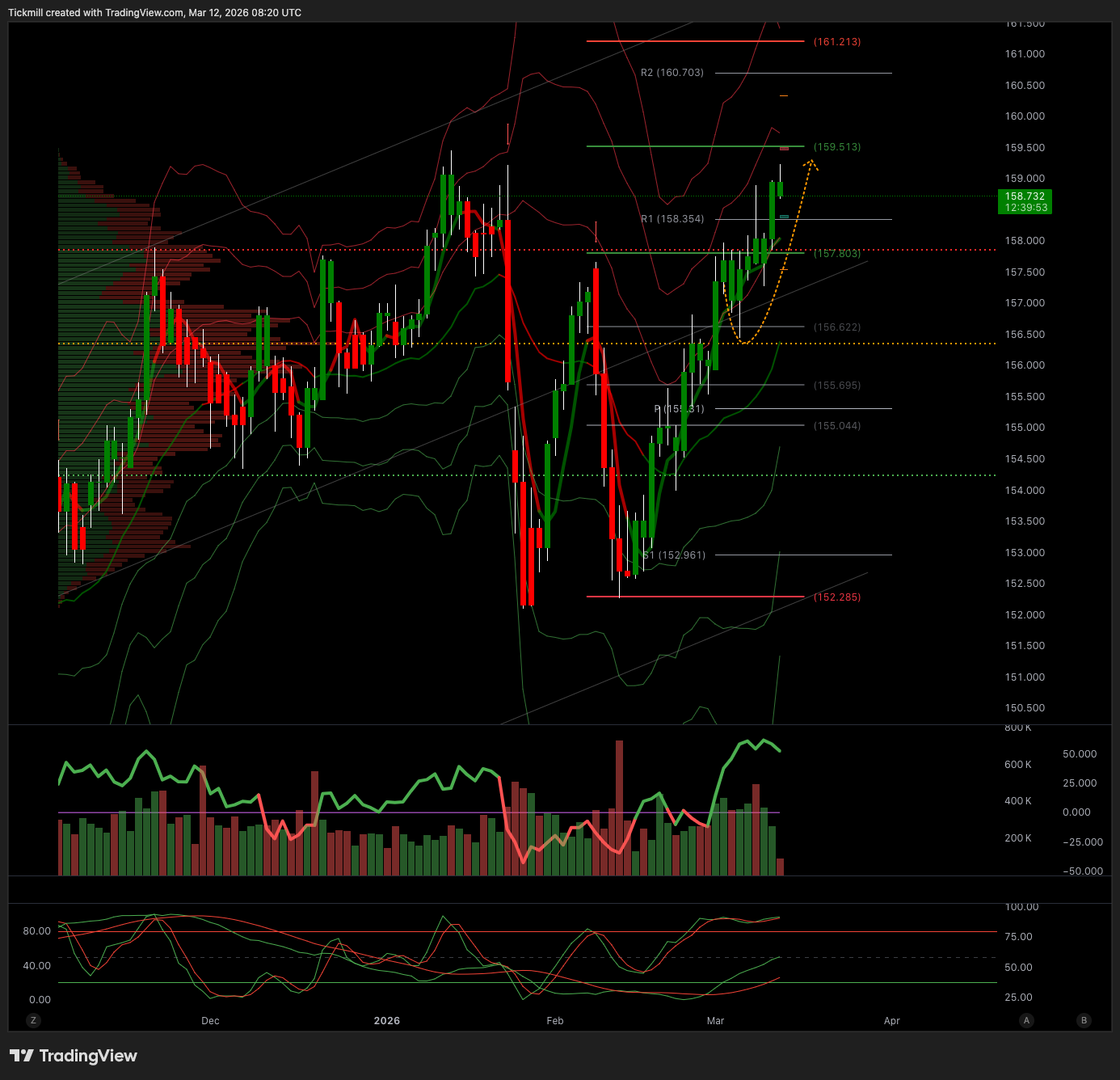Click the 2026 year label on time axis
Viewport: 1120px width, 1080px height.
[387, 1021]
